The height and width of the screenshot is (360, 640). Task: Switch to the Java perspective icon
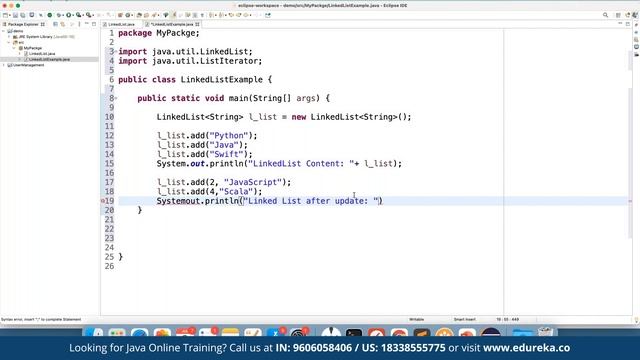pos(636,15)
